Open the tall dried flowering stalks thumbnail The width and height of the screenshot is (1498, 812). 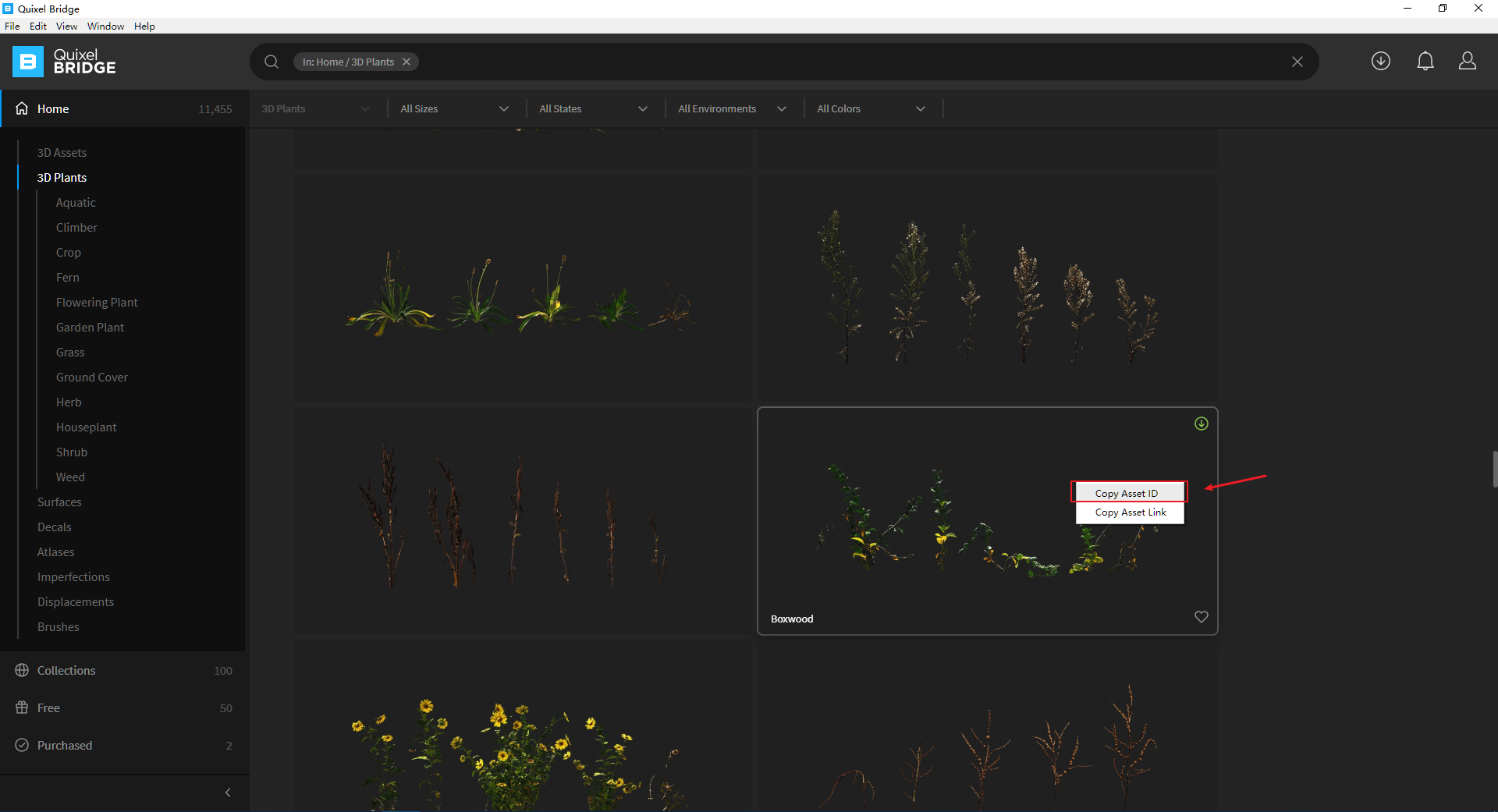[988, 288]
